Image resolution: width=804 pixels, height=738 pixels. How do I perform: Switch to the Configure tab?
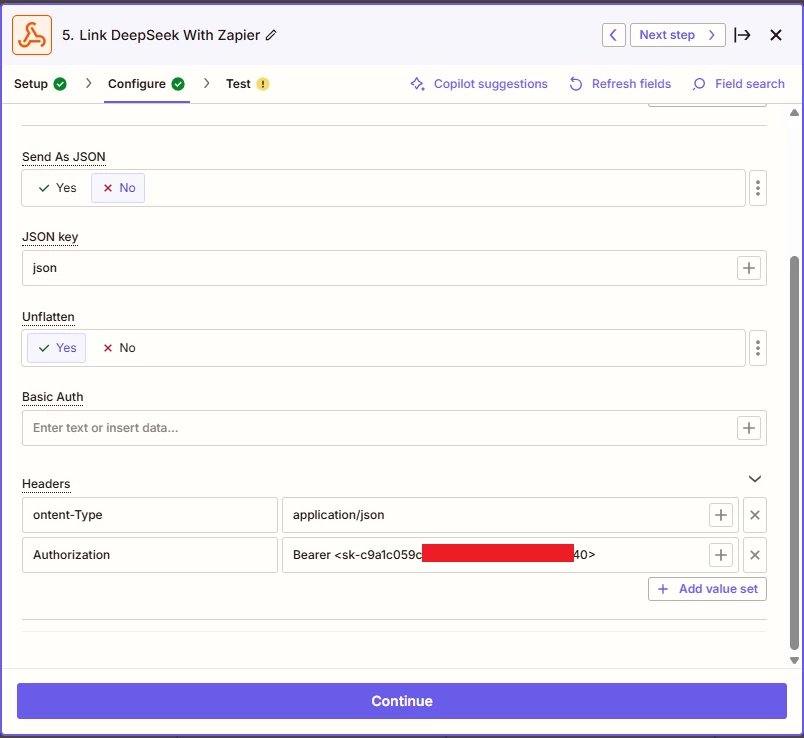click(x=146, y=84)
